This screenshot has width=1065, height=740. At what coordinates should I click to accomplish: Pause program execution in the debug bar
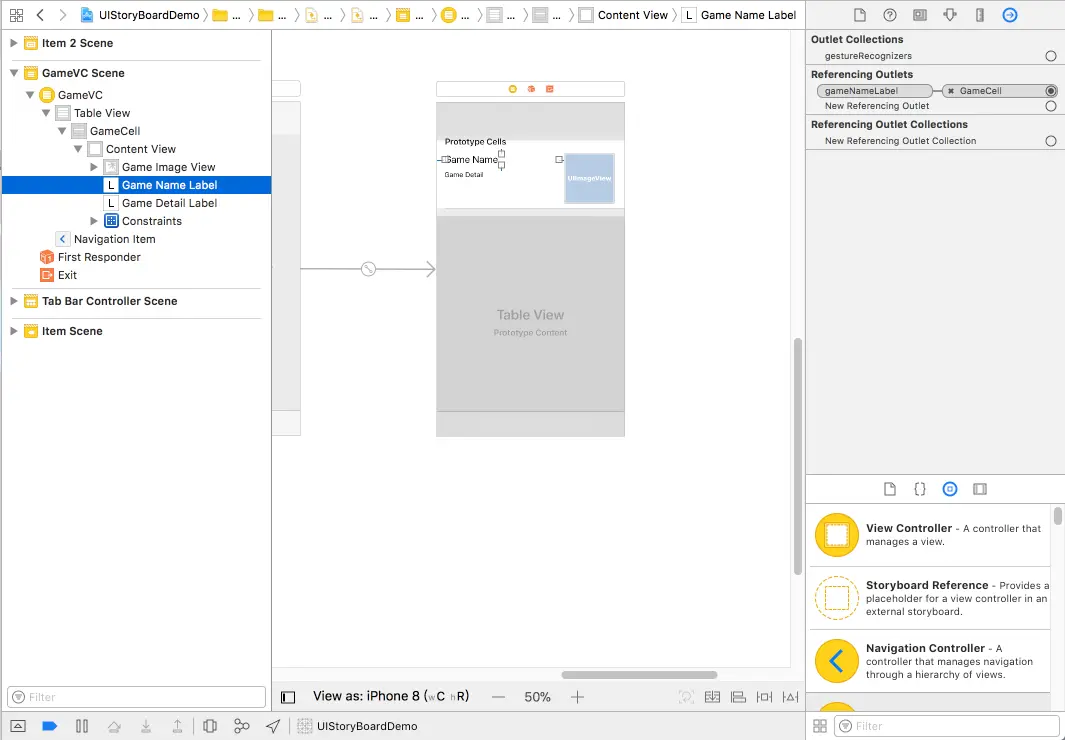(x=82, y=726)
